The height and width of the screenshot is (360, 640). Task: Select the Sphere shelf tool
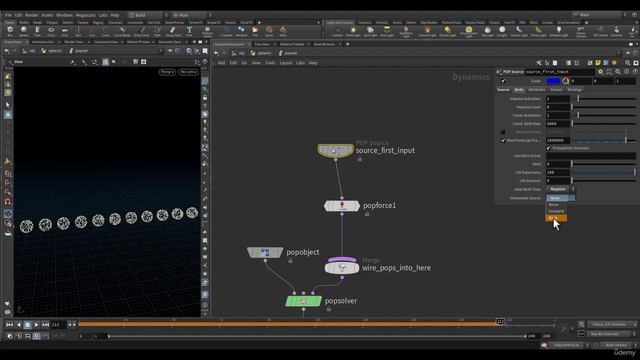click(24, 31)
